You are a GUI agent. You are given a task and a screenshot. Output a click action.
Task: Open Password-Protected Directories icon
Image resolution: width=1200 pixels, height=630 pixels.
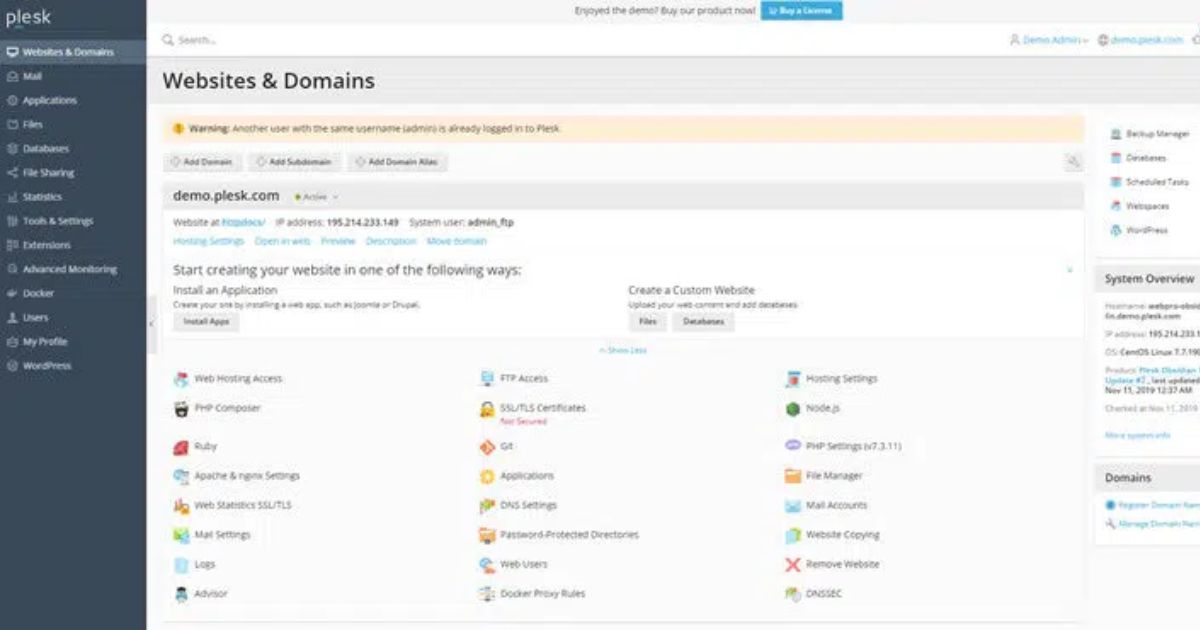[487, 535]
